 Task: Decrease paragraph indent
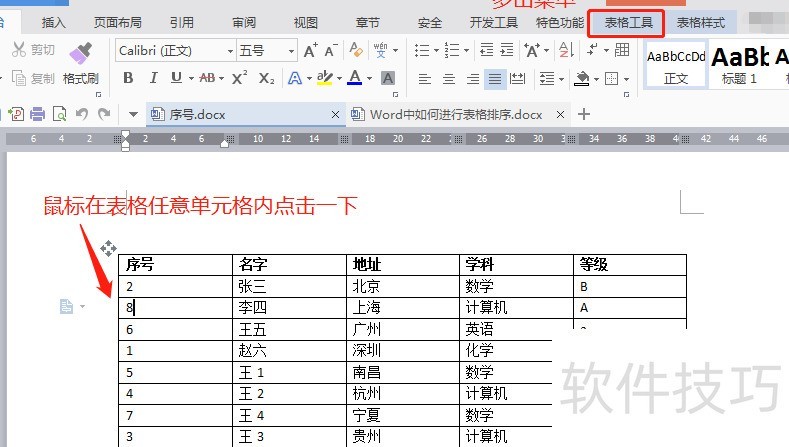coord(487,49)
